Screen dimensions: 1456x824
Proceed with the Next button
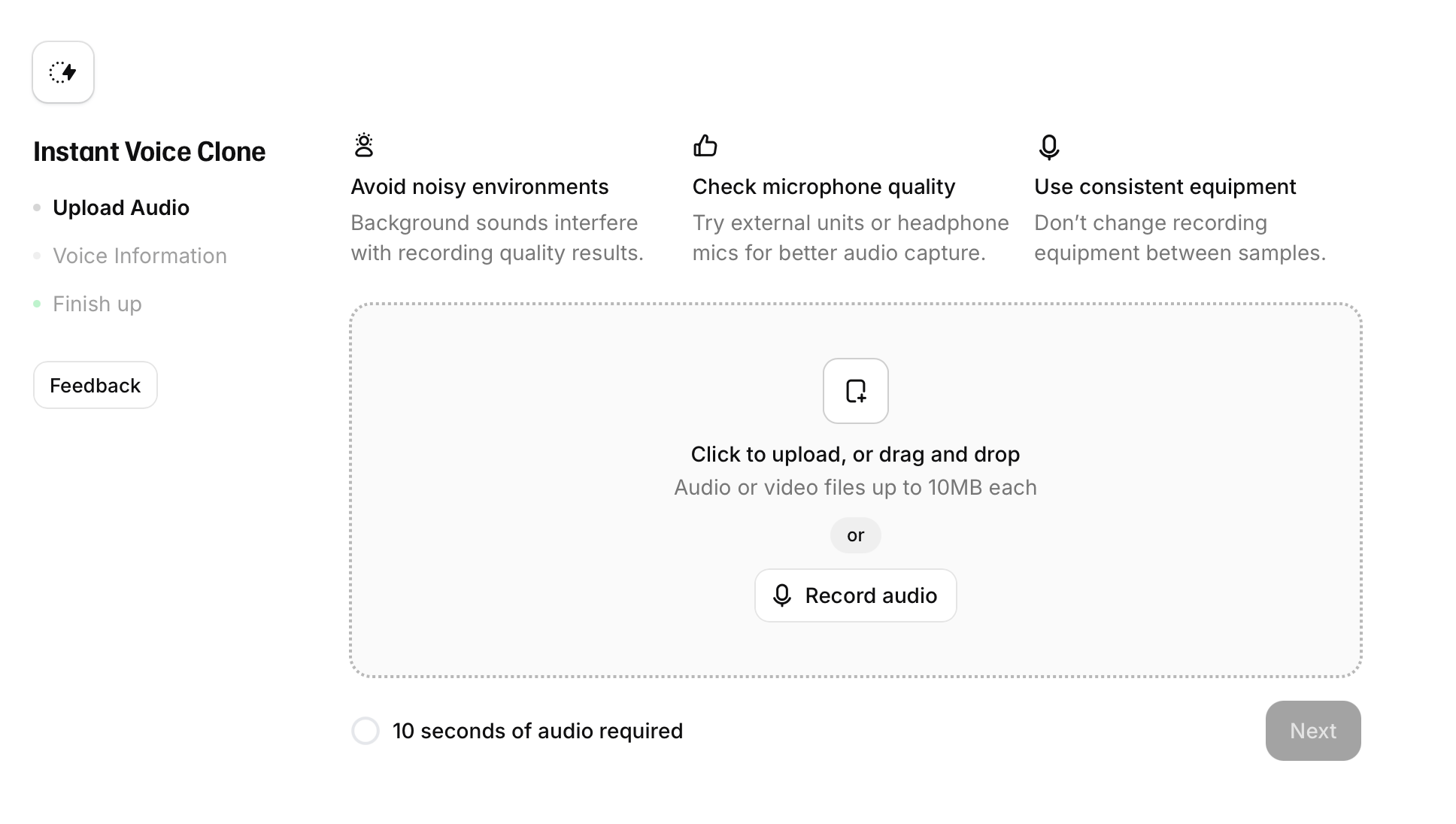click(1313, 731)
